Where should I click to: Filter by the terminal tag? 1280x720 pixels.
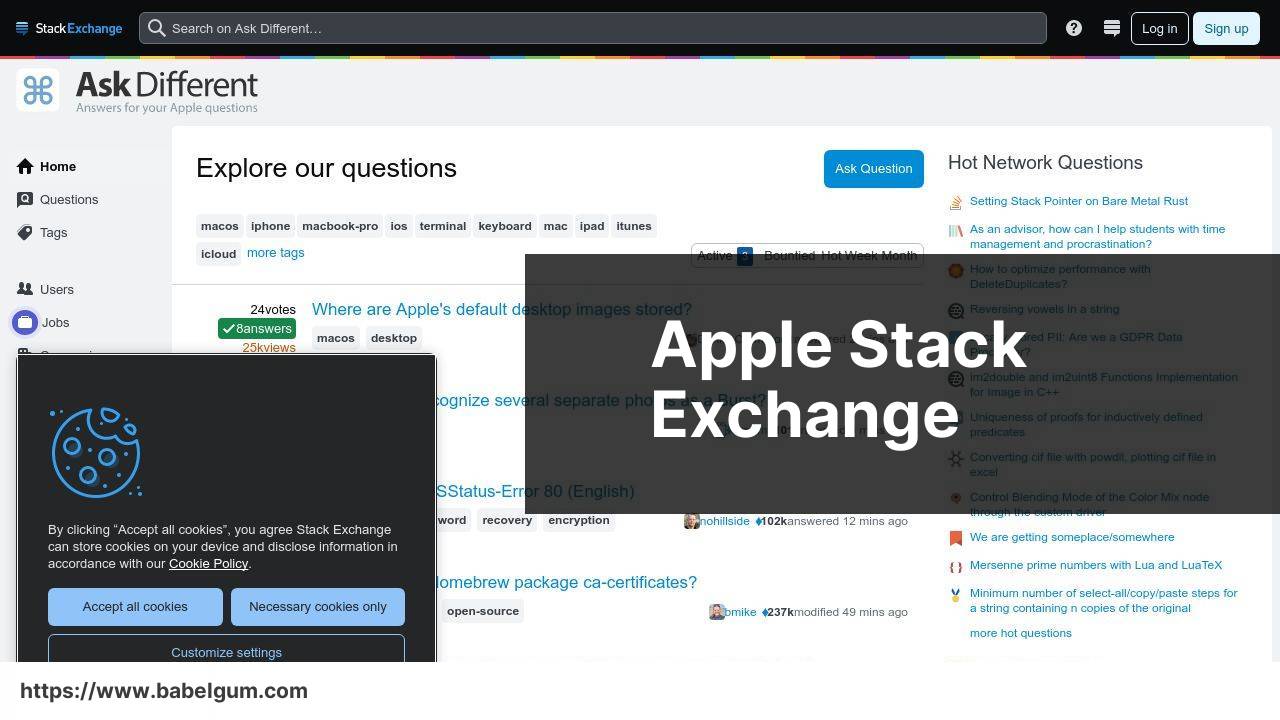coord(443,226)
